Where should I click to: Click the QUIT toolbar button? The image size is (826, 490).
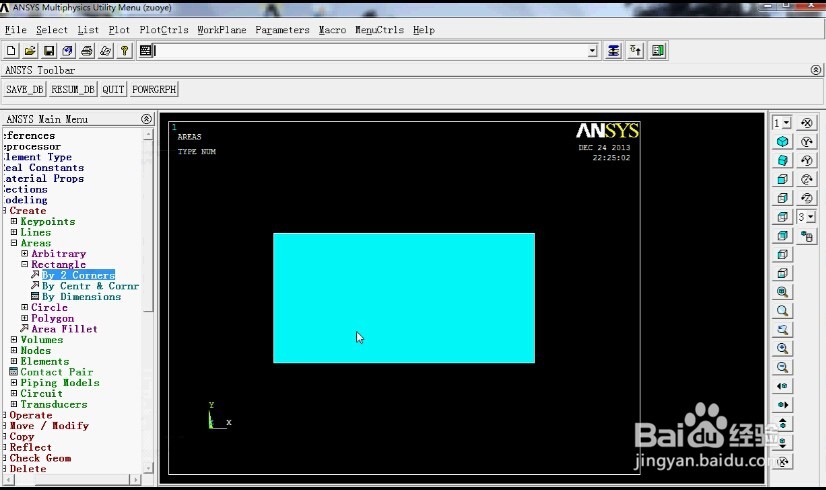(113, 90)
